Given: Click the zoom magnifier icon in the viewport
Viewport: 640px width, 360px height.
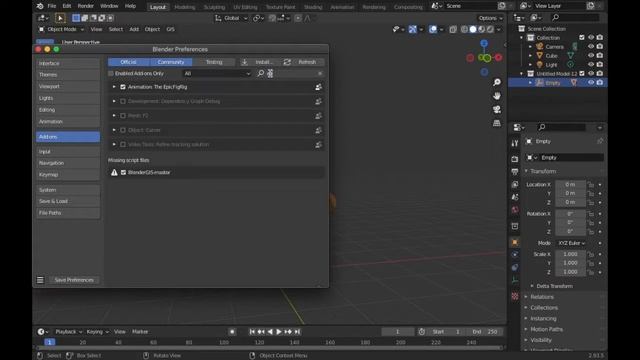Looking at the screenshot, I should click(x=497, y=82).
